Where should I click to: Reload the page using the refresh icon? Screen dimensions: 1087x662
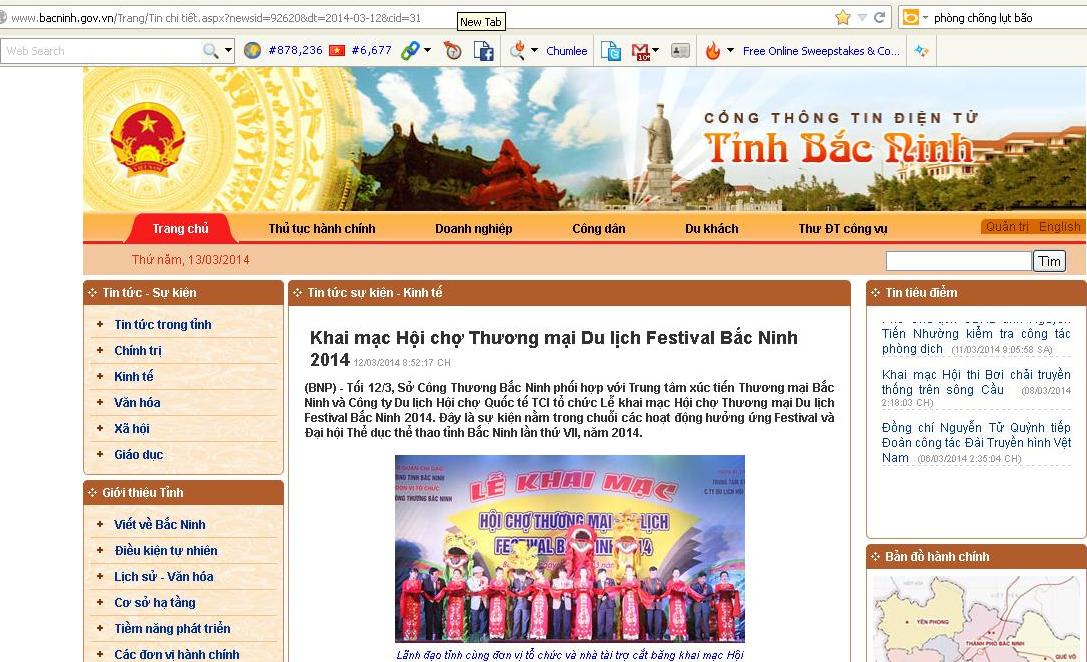pyautogui.click(x=880, y=17)
